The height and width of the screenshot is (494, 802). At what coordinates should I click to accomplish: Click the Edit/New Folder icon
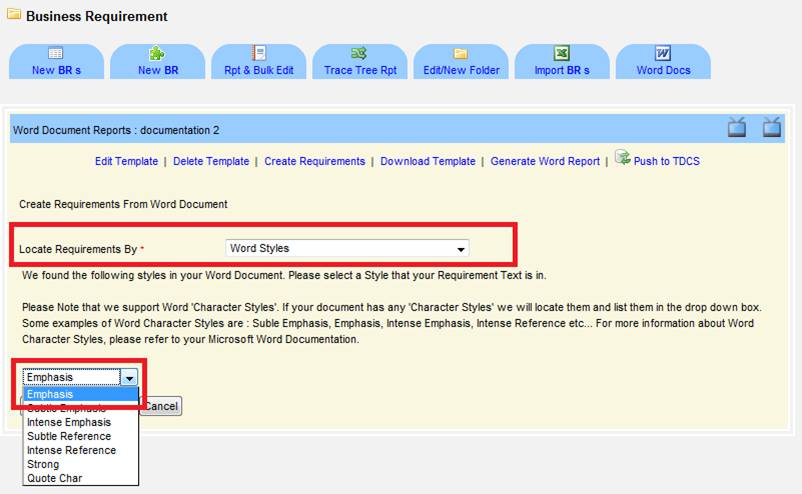(x=461, y=53)
